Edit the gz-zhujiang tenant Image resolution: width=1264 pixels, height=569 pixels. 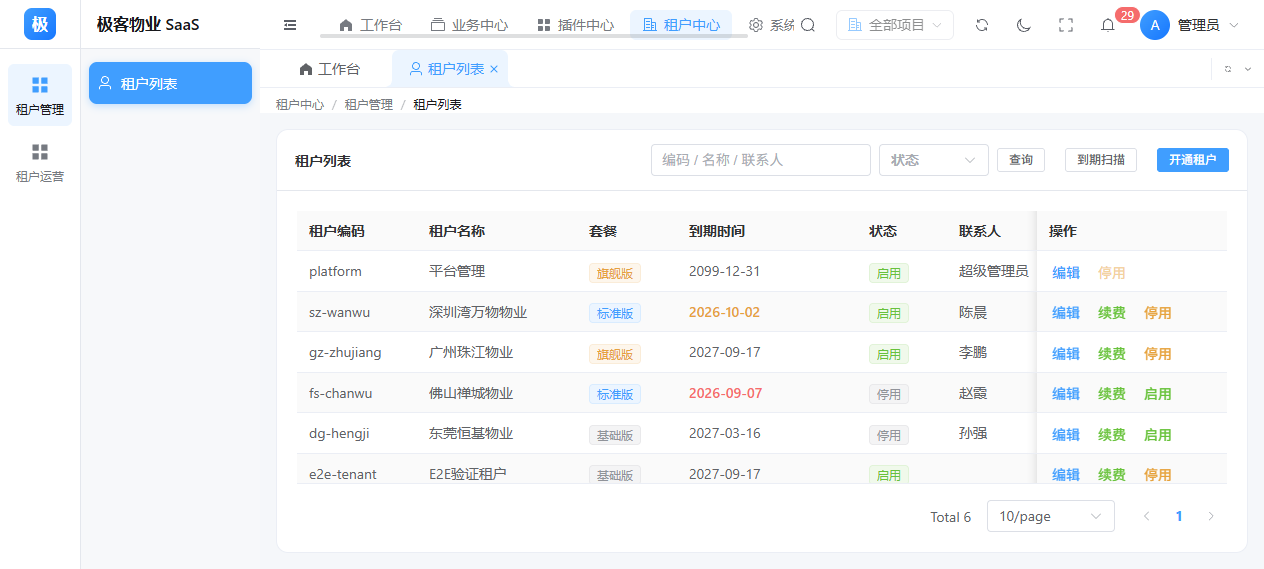coord(1066,354)
